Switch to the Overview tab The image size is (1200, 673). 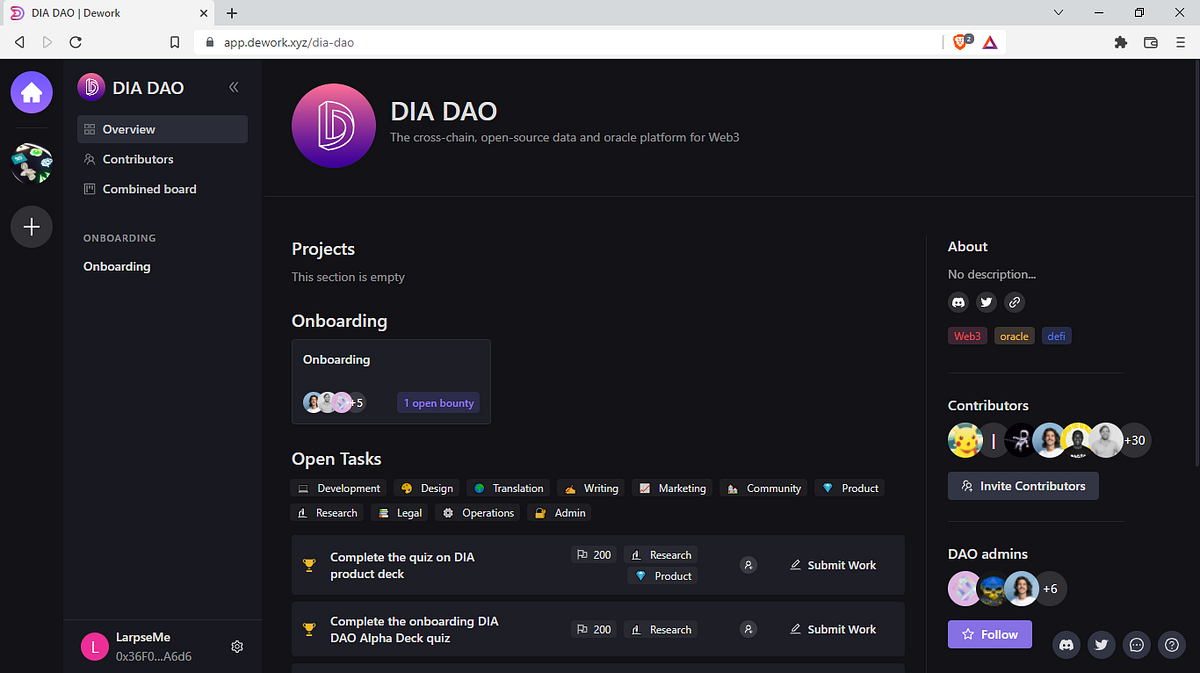click(128, 128)
